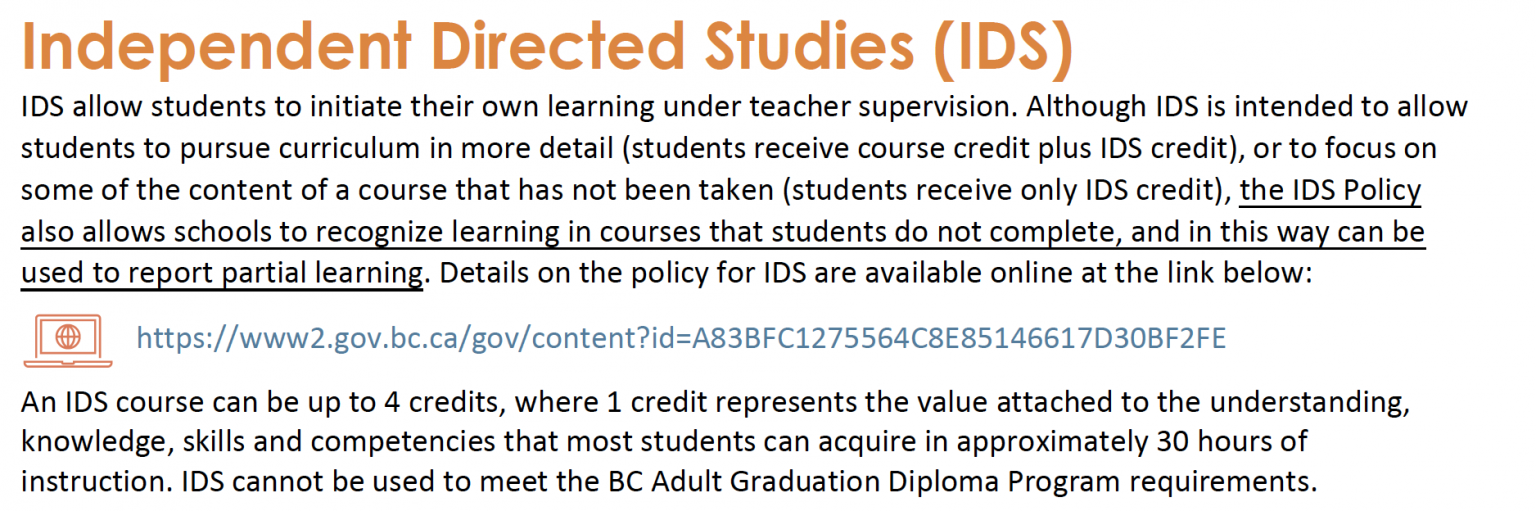Click the words "has not been taken"

[685, 190]
